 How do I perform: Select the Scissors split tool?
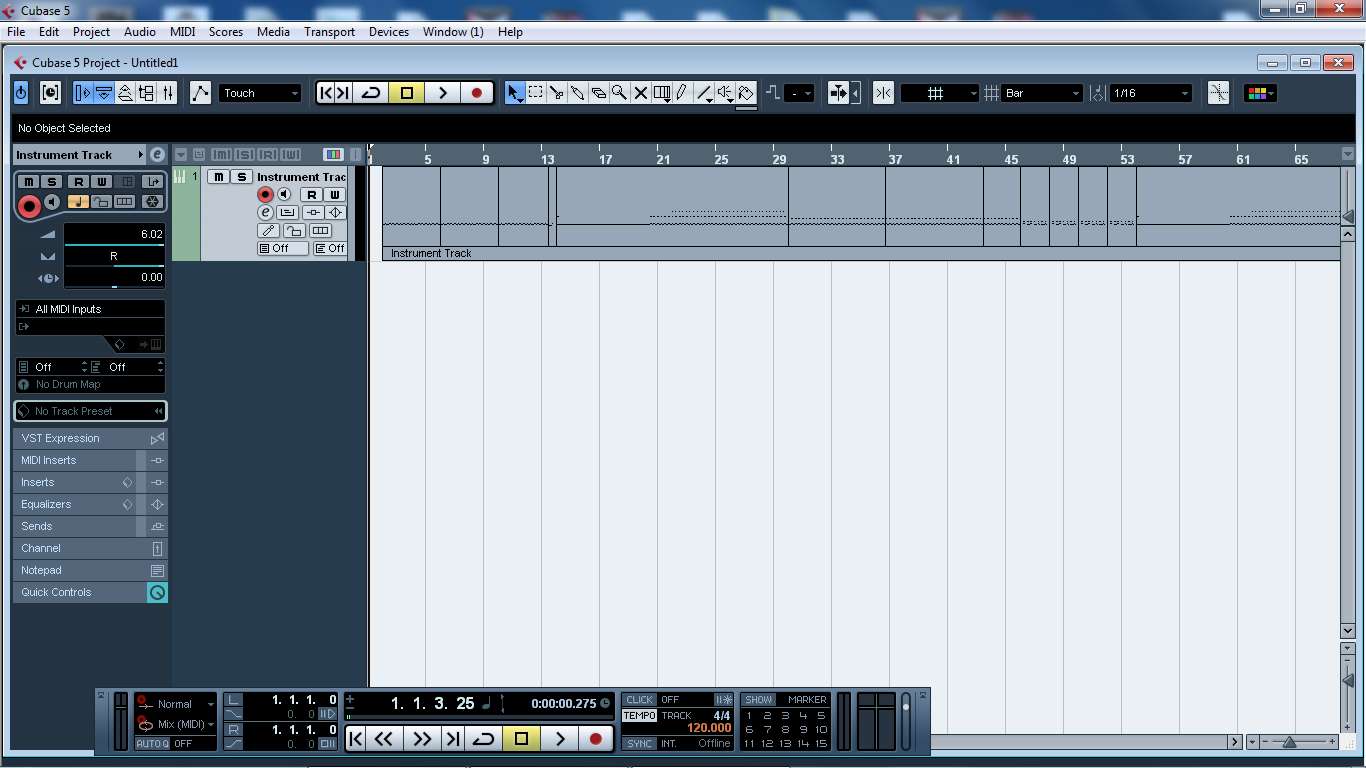click(557, 93)
